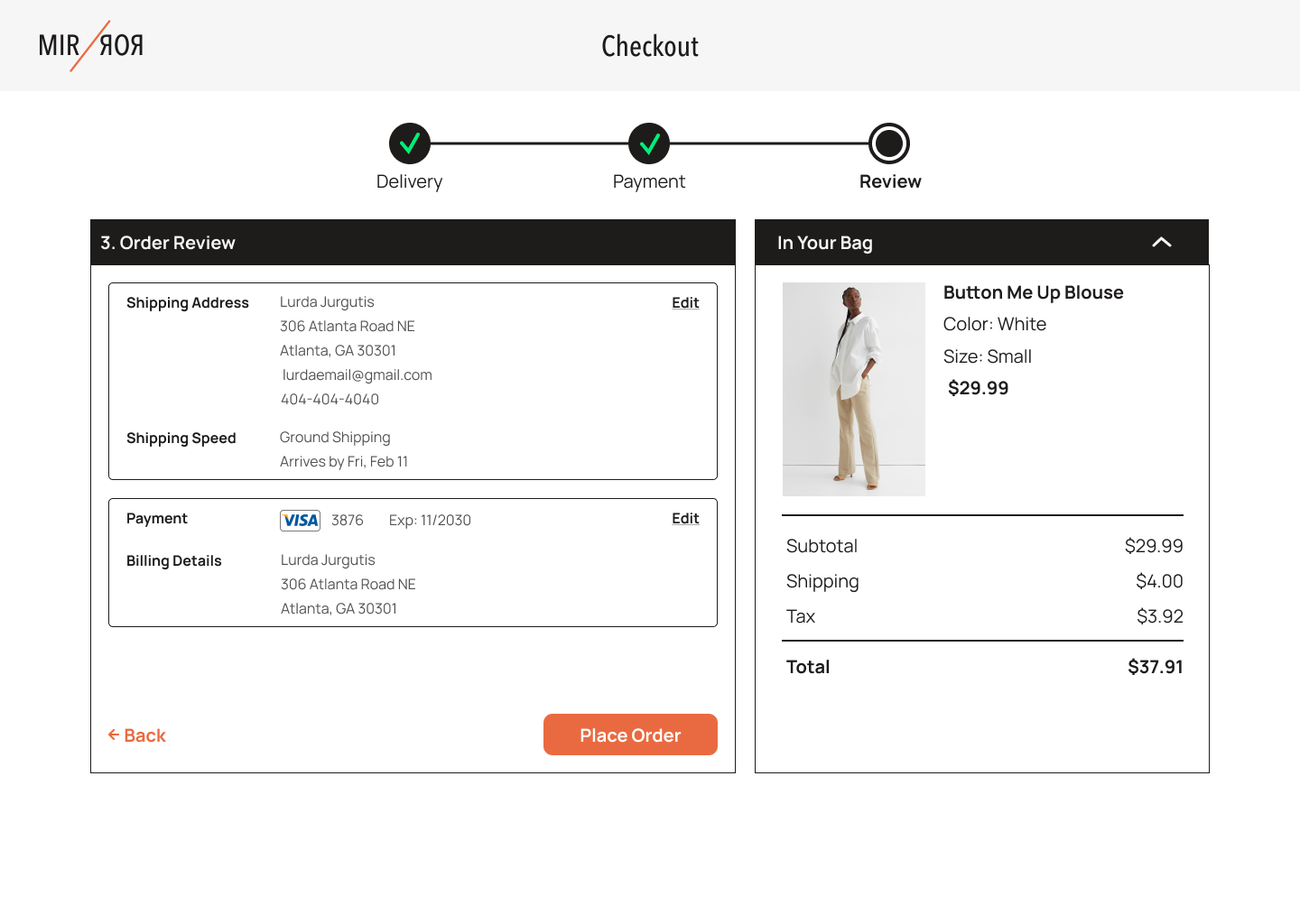Click the 3. Order Review section header
The width and height of the screenshot is (1300, 924).
tap(168, 243)
